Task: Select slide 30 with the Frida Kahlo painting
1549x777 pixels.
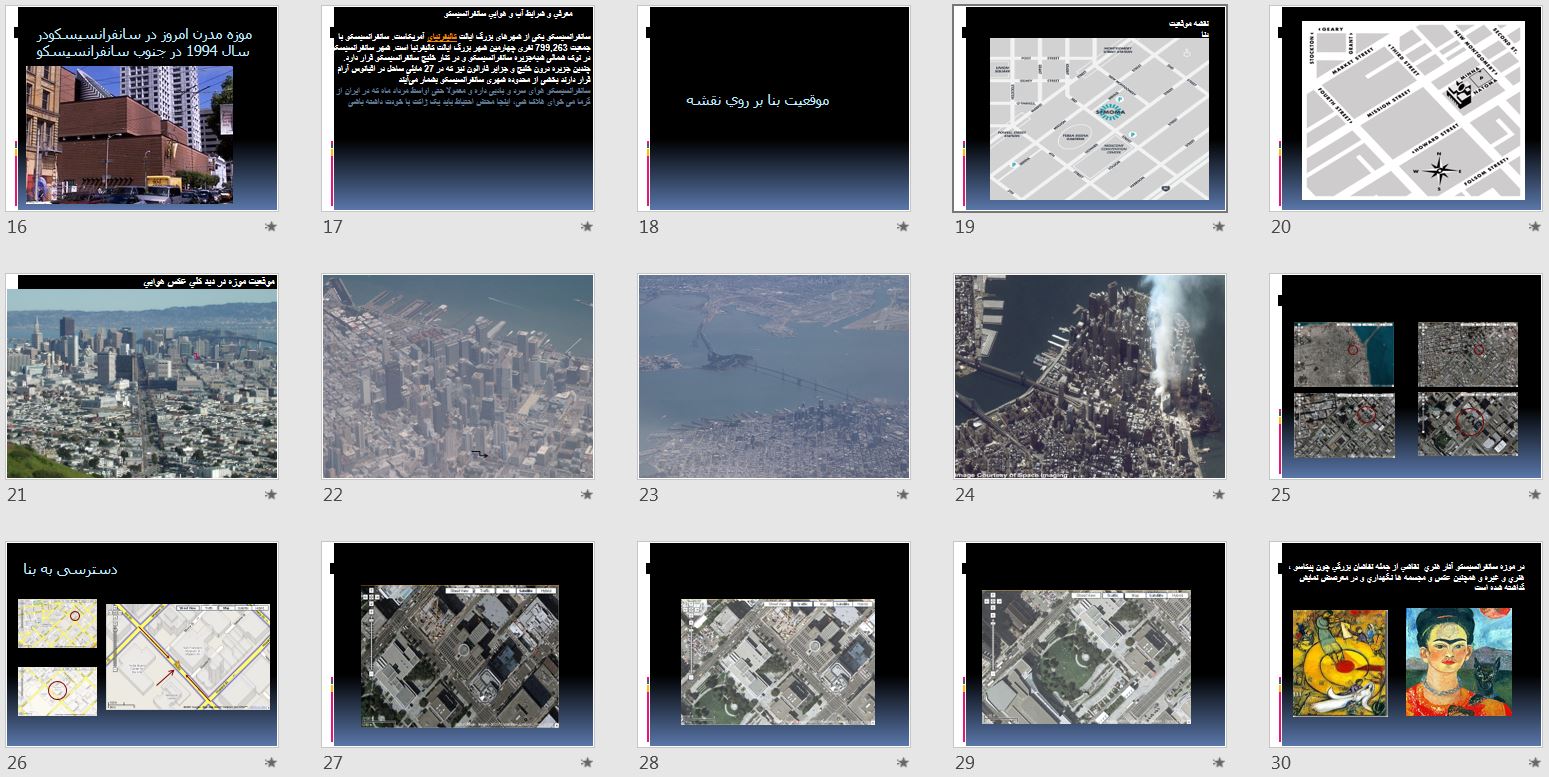Action: point(1406,645)
